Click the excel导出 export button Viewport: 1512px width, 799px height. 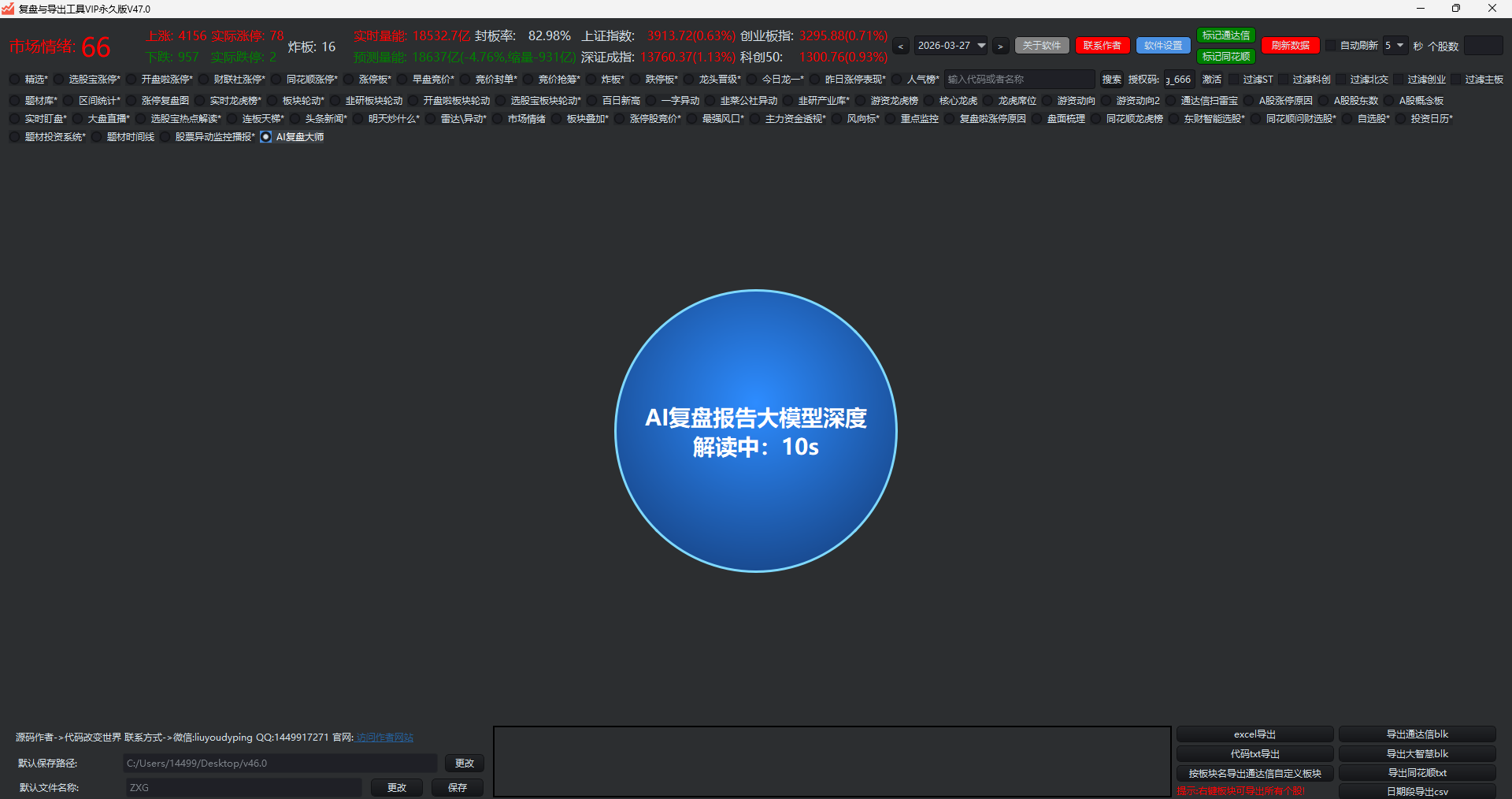1254,734
